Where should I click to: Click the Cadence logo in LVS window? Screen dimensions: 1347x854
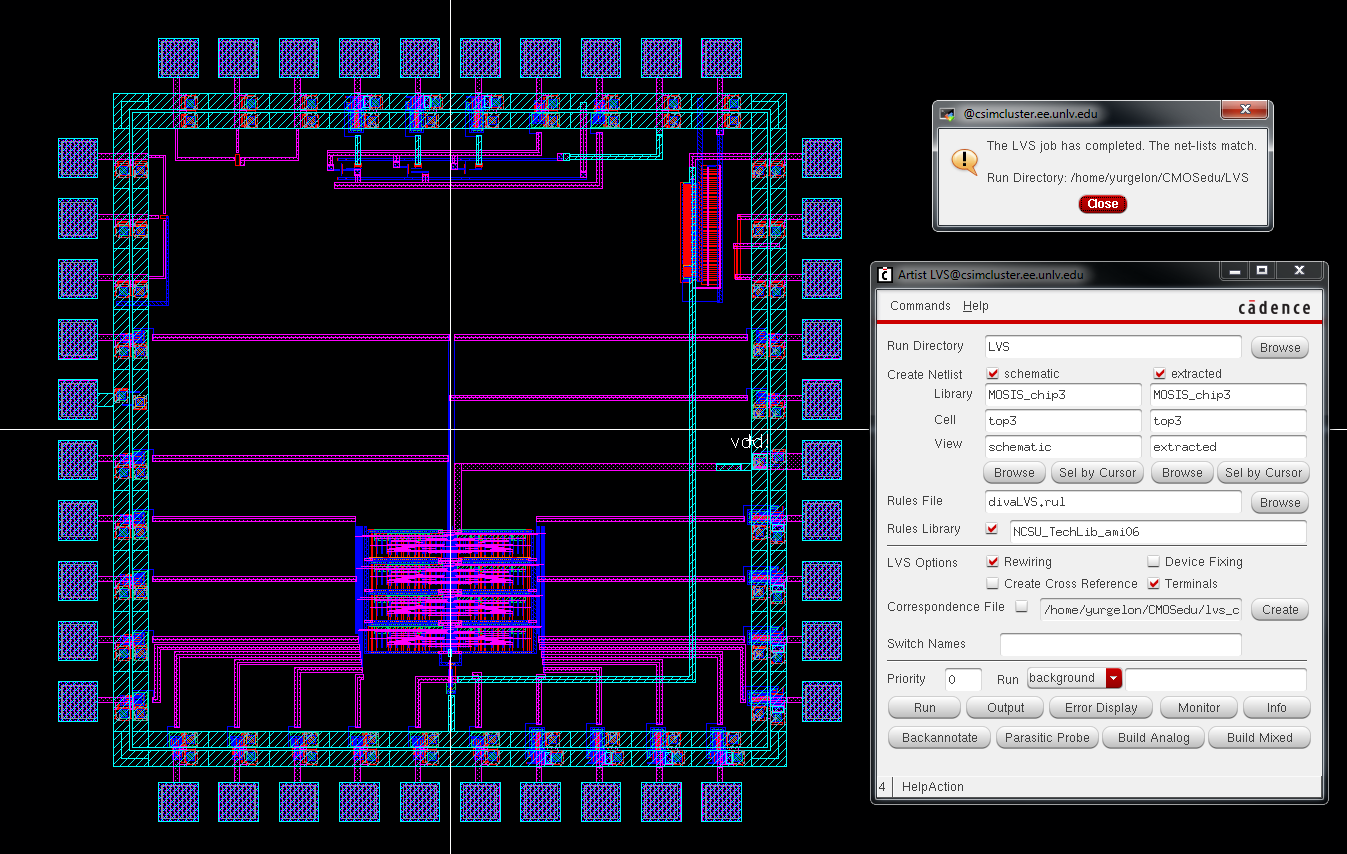click(1273, 307)
